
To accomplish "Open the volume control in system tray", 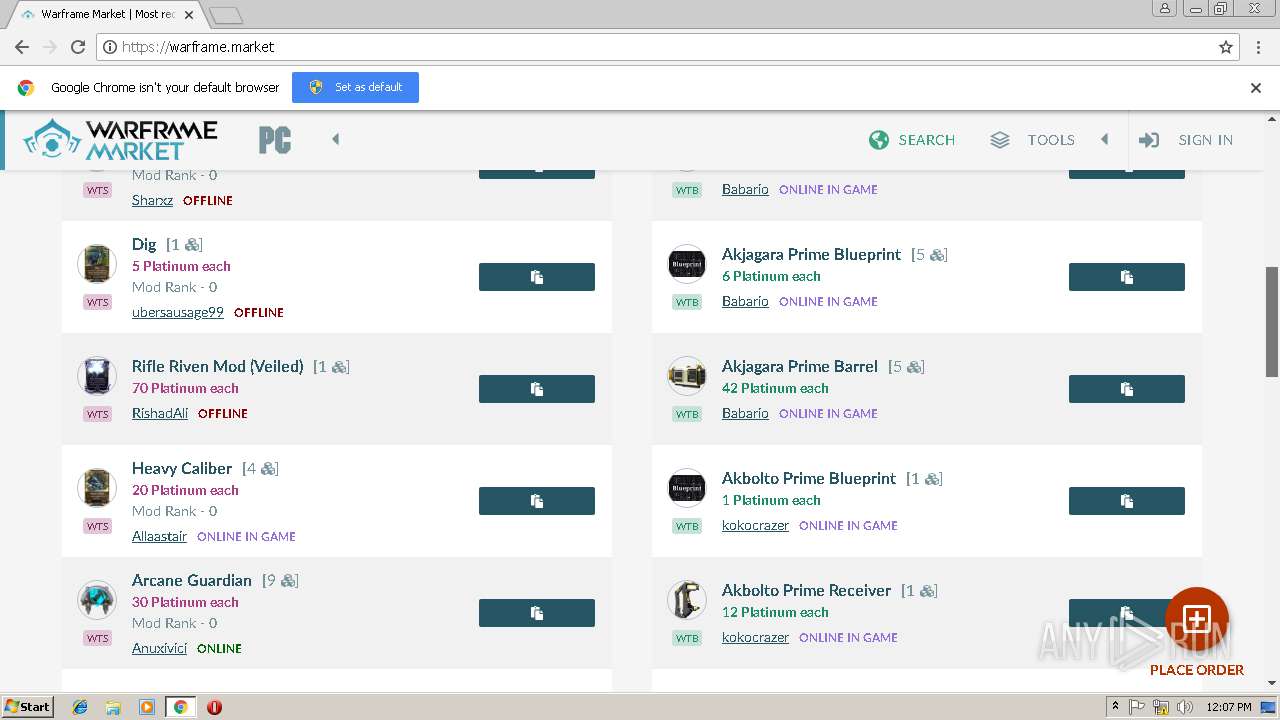I will tap(1185, 707).
